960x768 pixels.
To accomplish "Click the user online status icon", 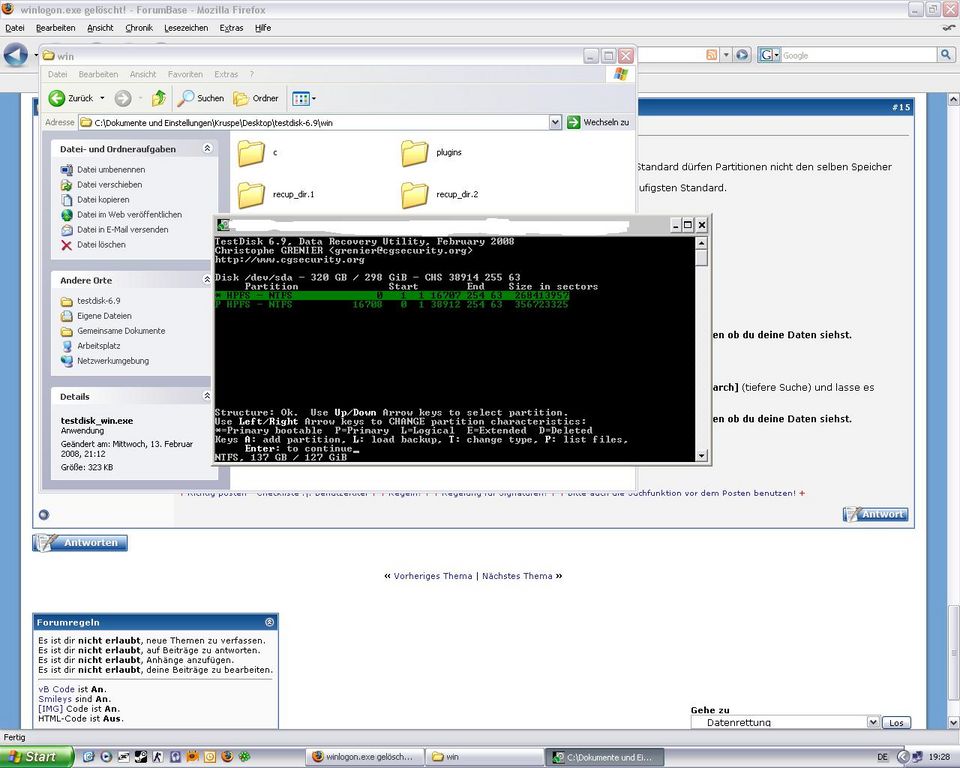I will click(43, 514).
